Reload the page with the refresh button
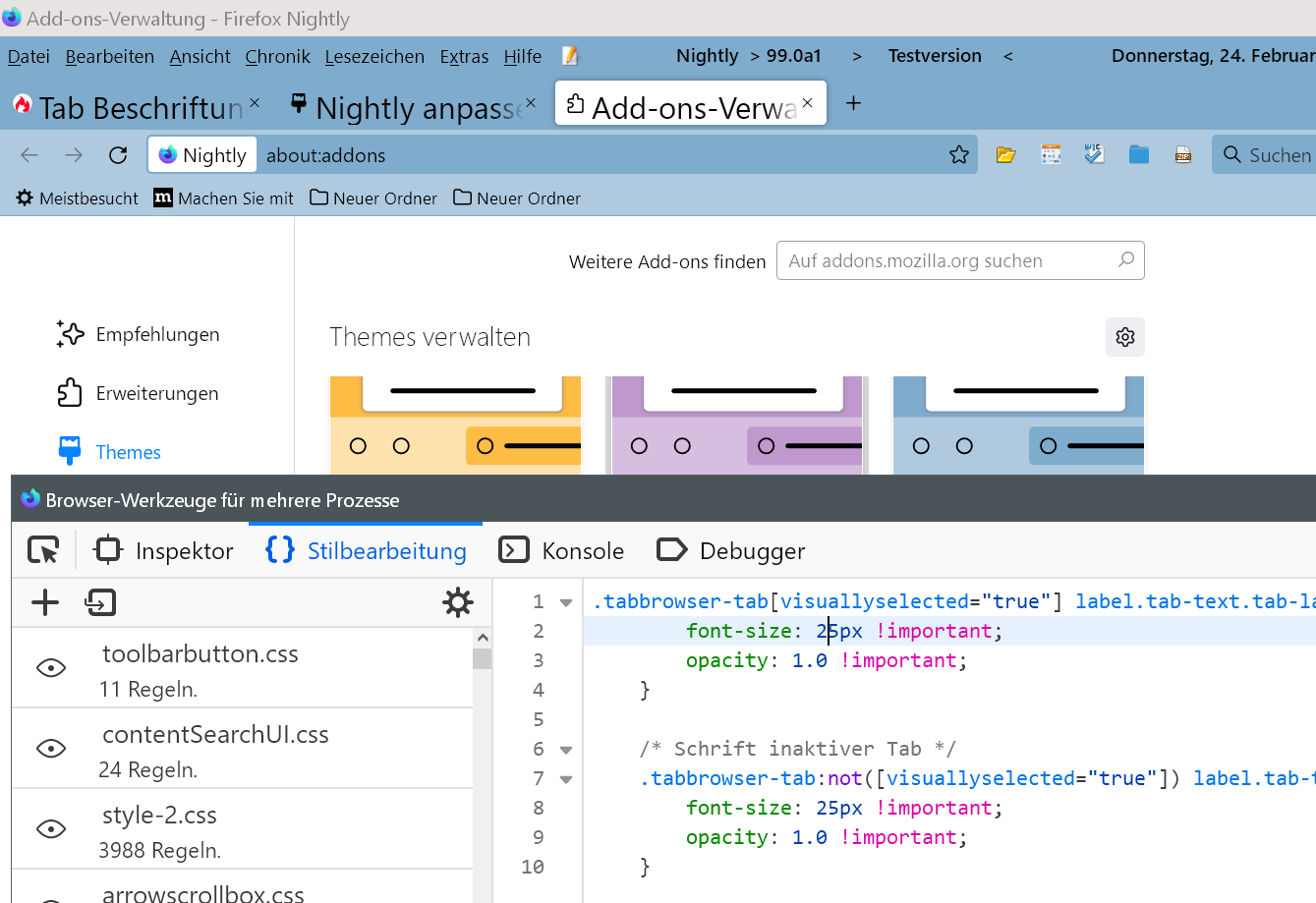This screenshot has height=903, width=1316. [118, 155]
